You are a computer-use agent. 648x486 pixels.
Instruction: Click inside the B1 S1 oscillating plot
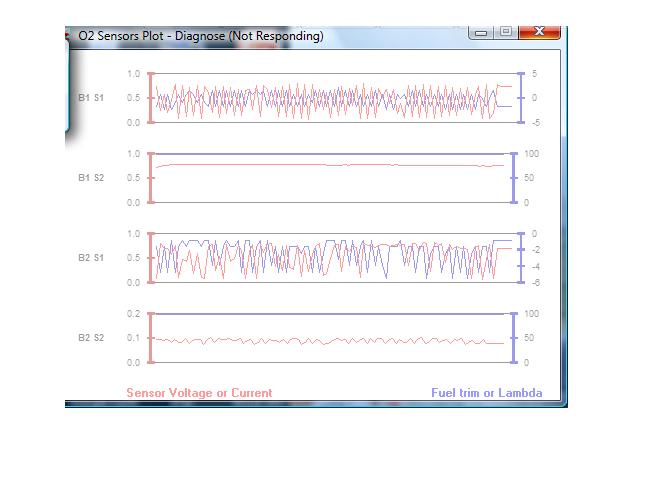click(336, 98)
